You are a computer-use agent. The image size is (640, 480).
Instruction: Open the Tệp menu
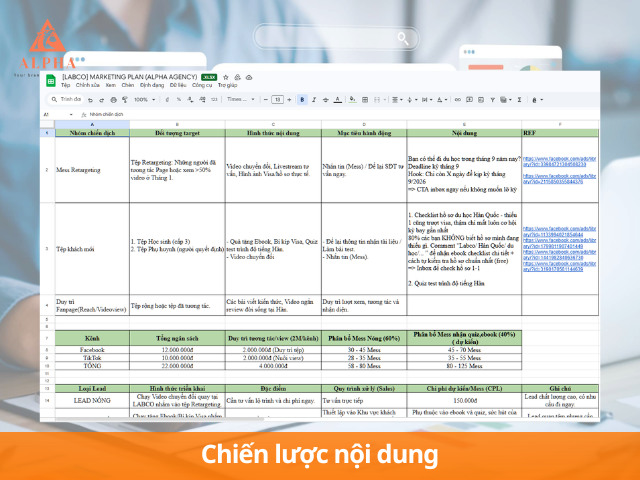[65, 85]
